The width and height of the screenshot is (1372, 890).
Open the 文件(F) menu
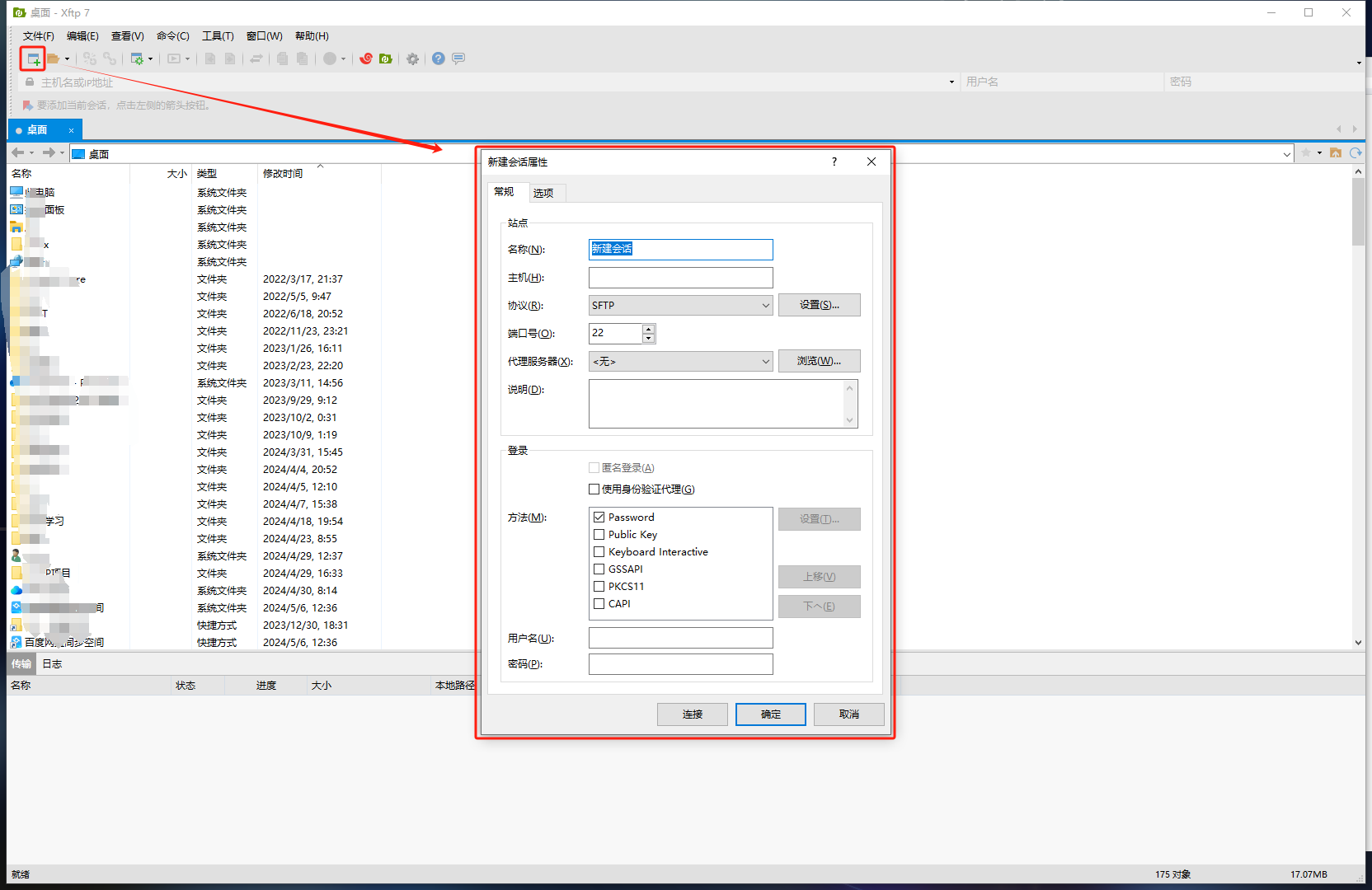(x=39, y=36)
